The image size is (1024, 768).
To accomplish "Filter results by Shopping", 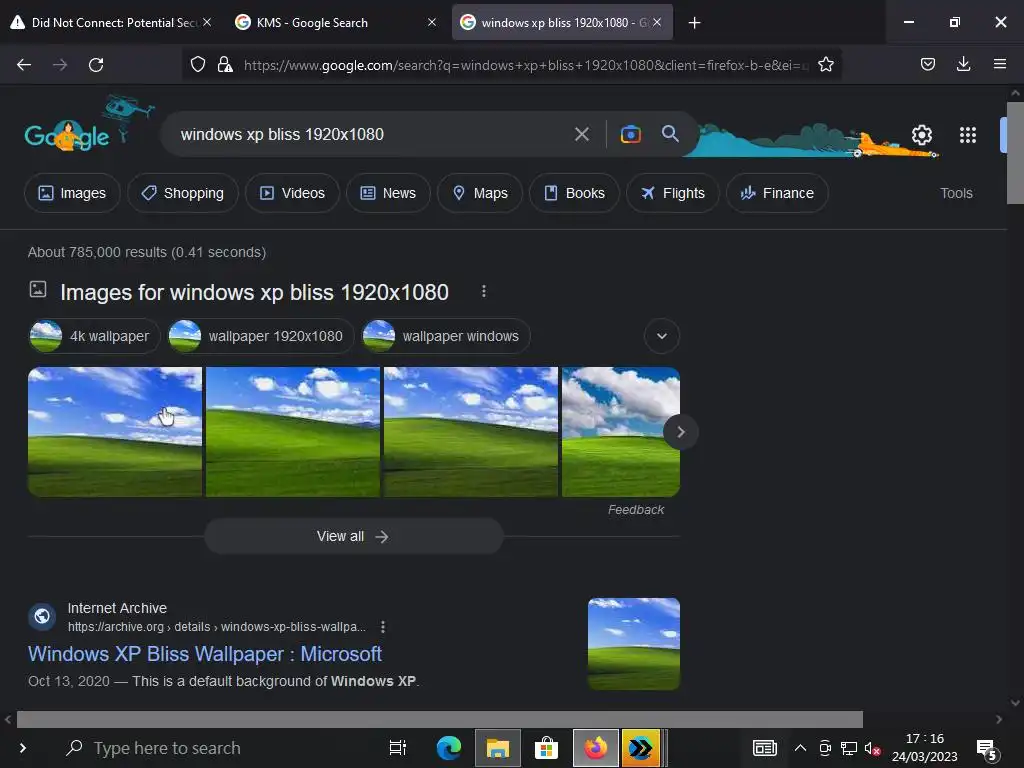I will (183, 193).
